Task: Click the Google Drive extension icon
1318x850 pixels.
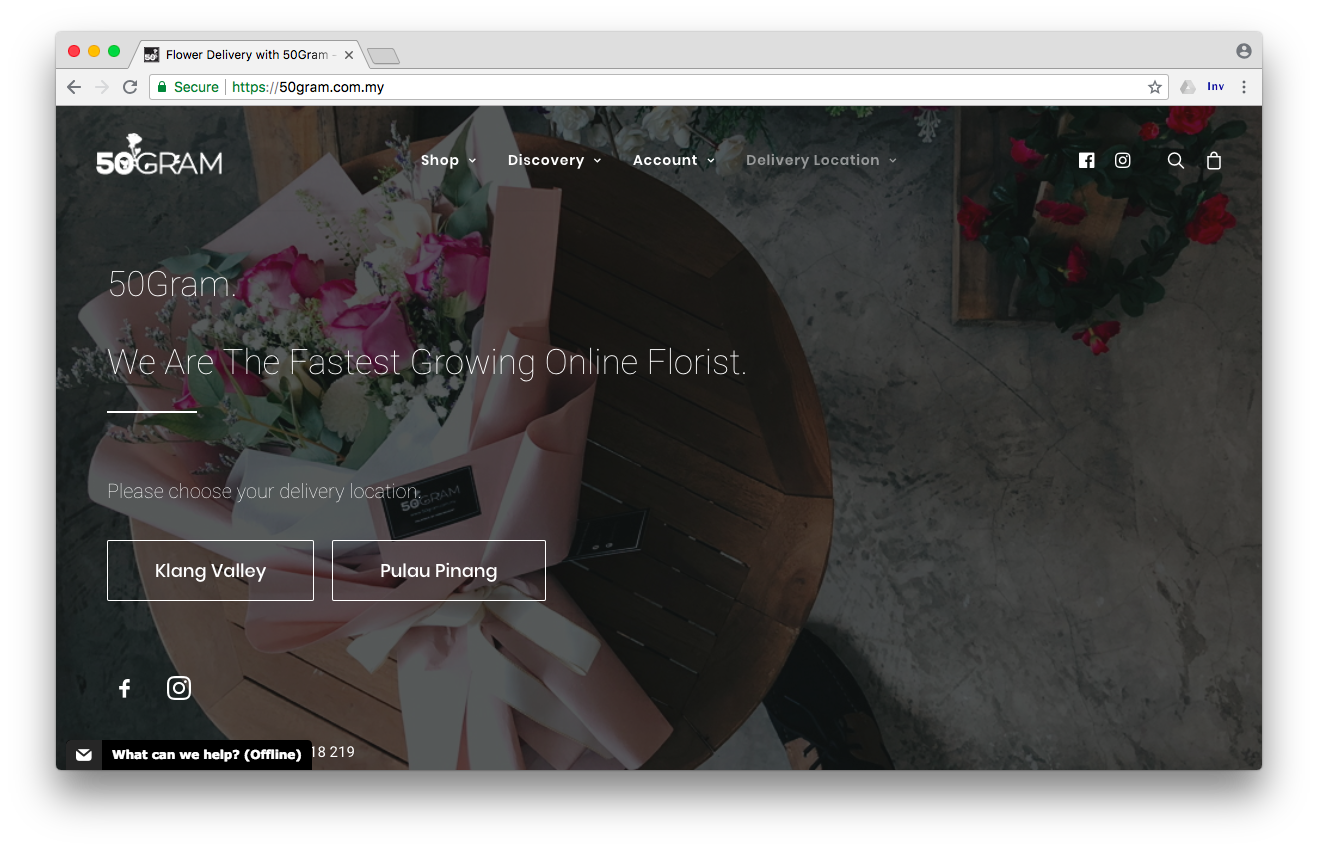Action: tap(1188, 87)
